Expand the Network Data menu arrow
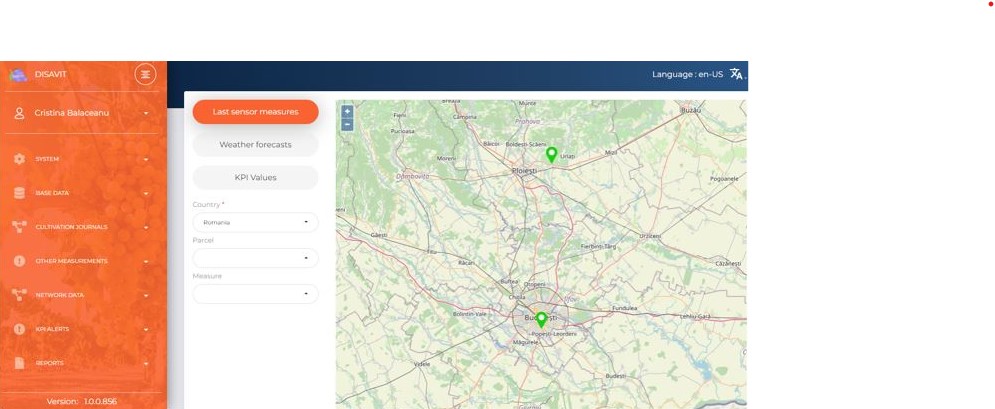 147,295
